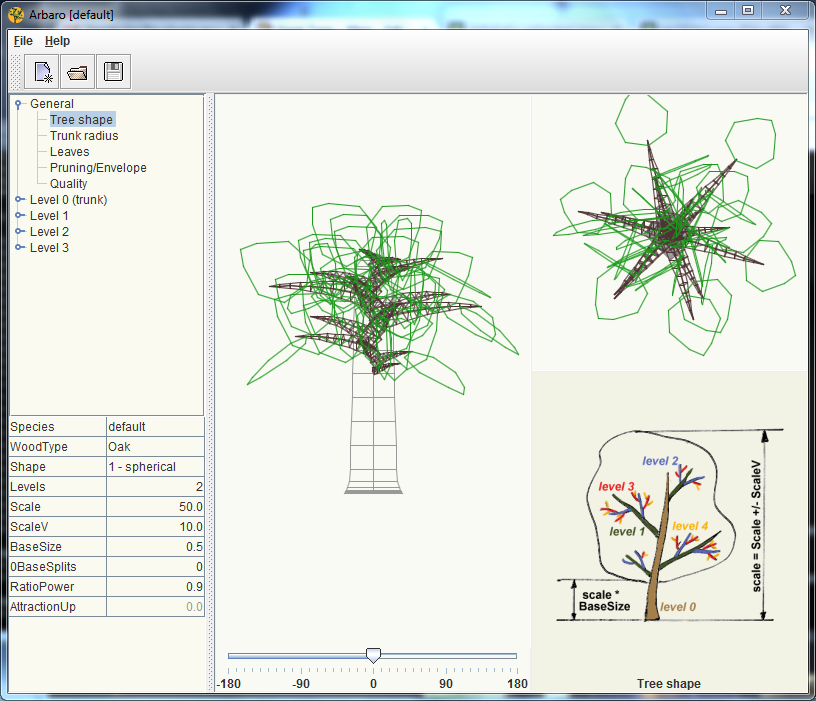This screenshot has width=816, height=701.
Task: Collapse the General tree node
Action: click(x=19, y=104)
